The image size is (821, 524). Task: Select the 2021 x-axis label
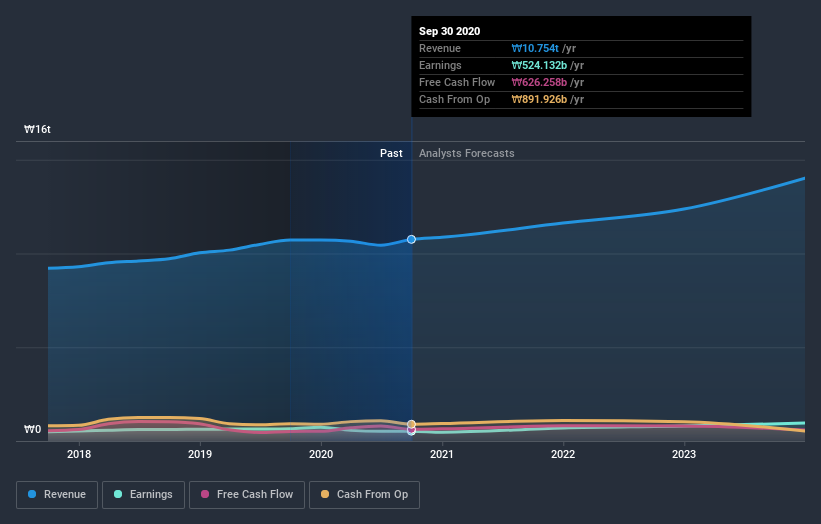442,454
